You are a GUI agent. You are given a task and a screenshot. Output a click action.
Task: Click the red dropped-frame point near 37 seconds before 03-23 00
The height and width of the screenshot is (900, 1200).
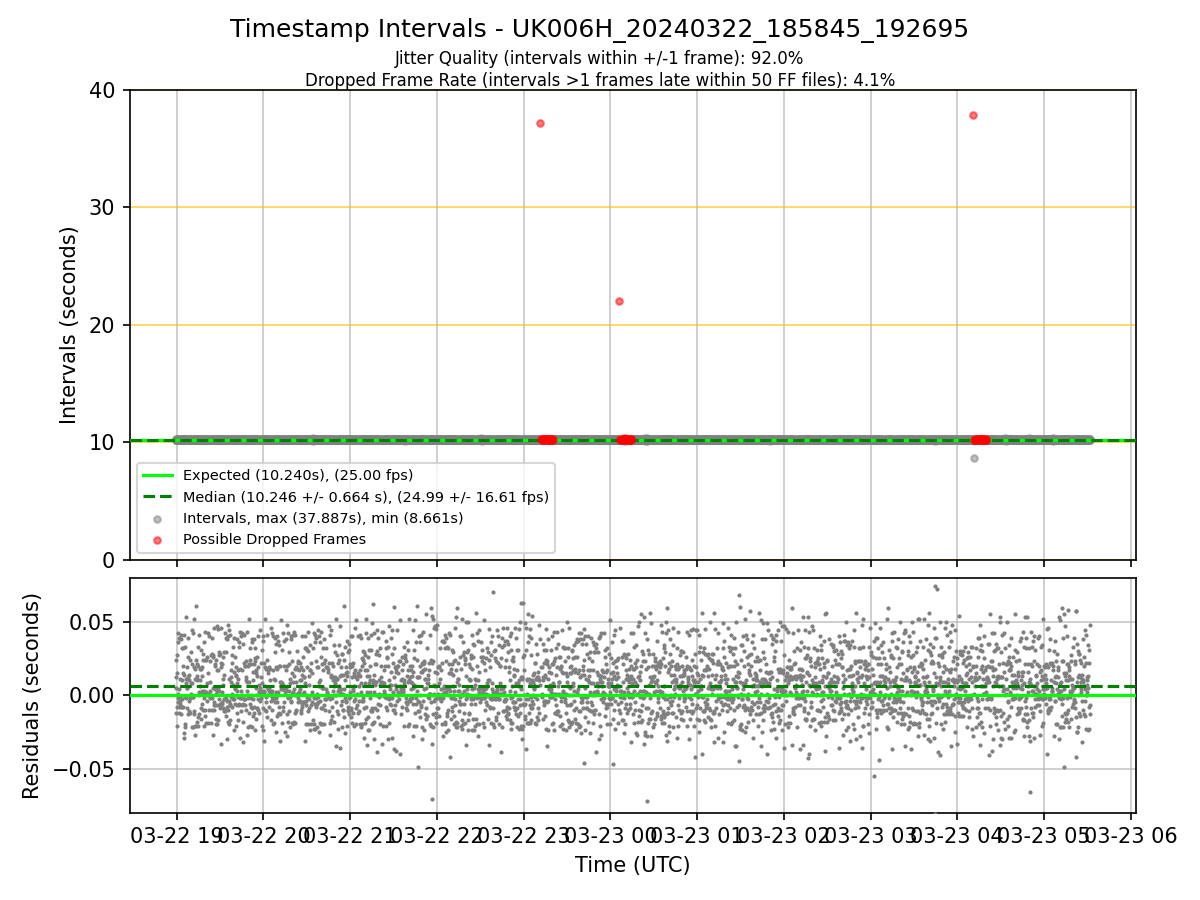(540, 123)
